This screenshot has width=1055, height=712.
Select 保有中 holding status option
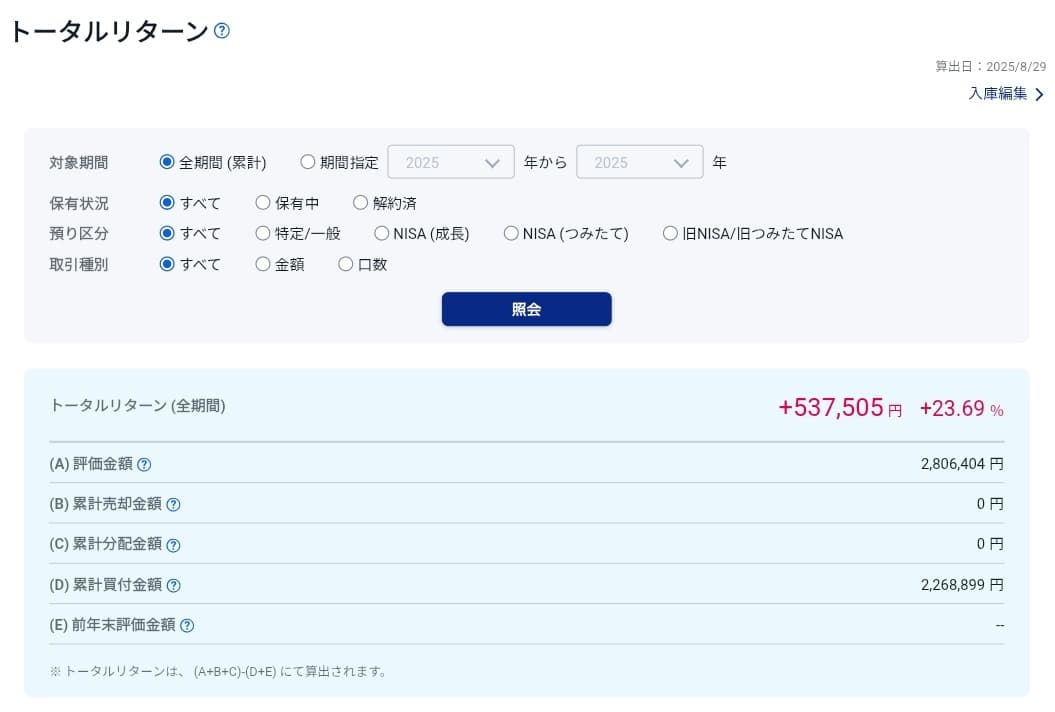tap(263, 203)
